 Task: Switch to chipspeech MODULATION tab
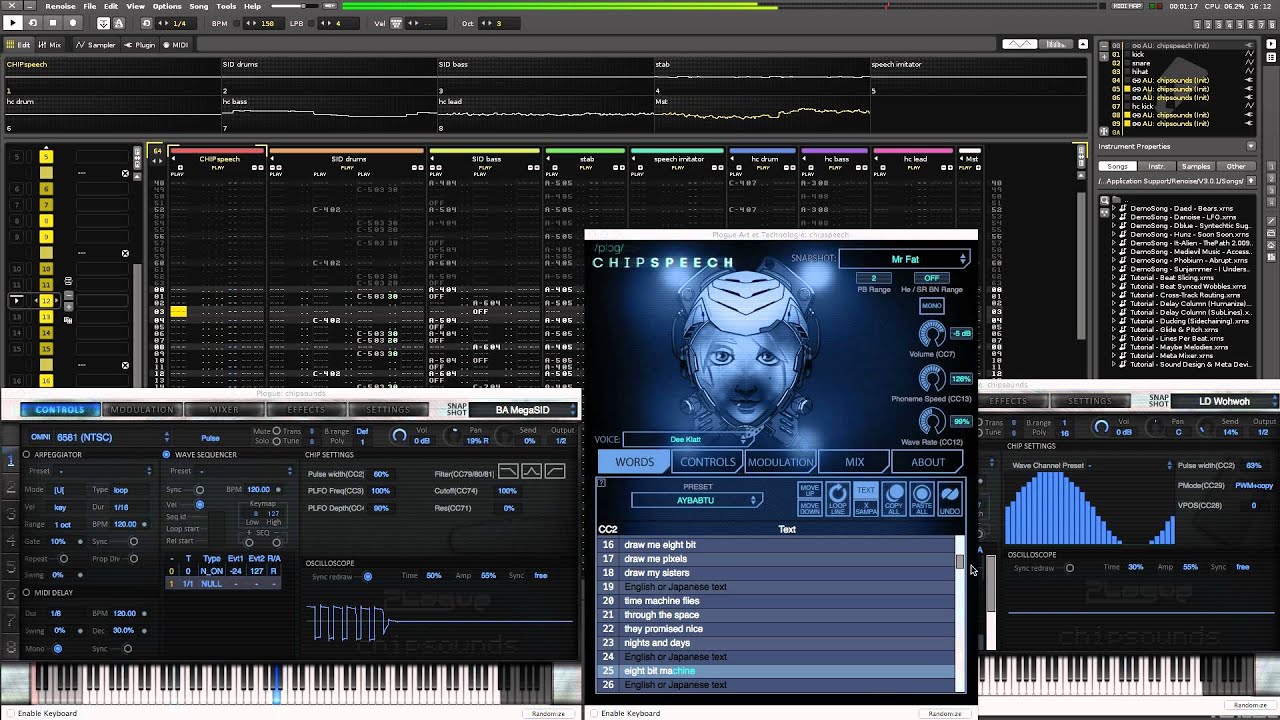pos(781,462)
